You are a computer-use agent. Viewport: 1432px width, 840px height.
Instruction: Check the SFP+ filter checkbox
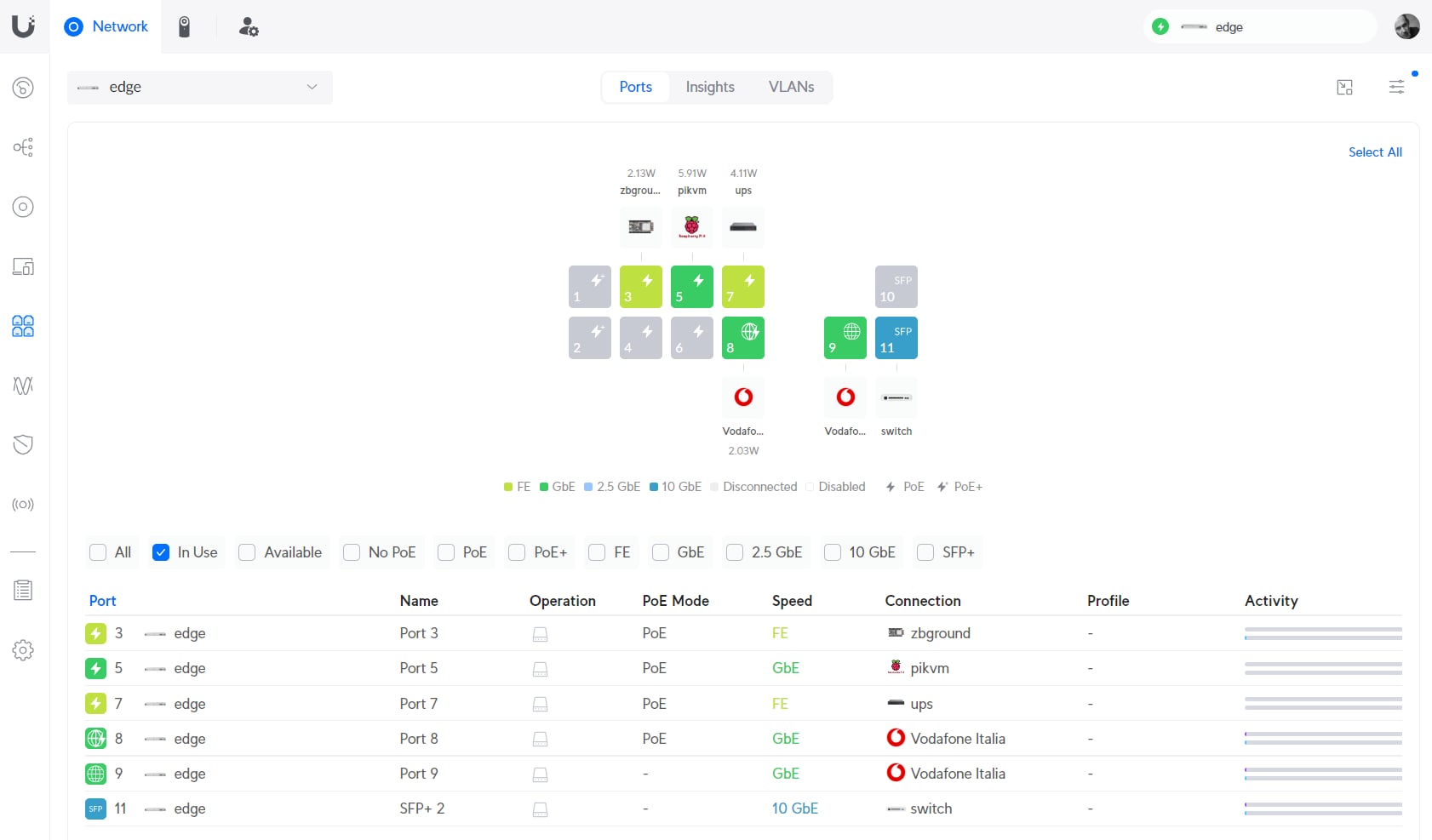[x=925, y=552]
